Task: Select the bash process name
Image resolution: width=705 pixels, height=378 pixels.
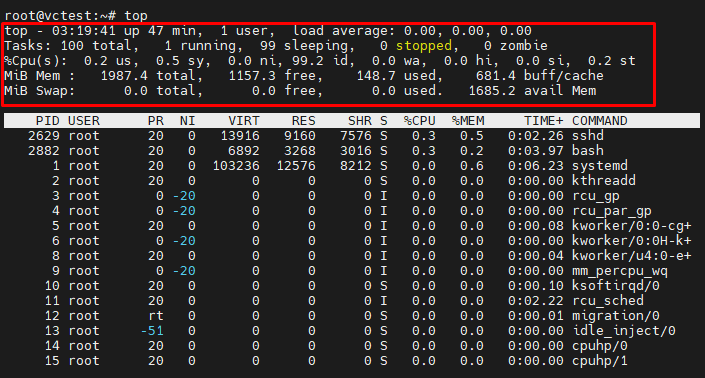Action: point(587,151)
